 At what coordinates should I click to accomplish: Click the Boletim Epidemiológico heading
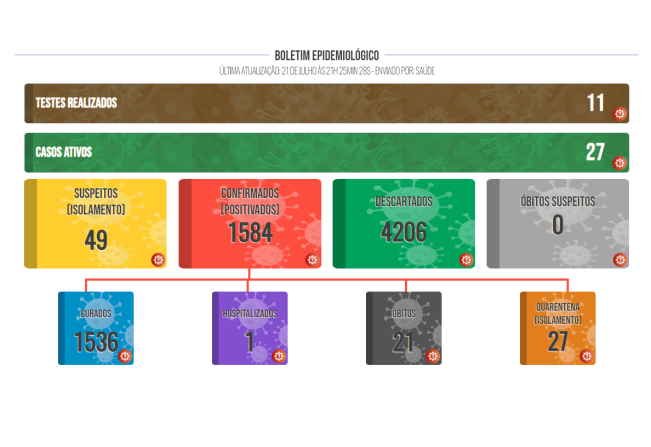click(x=327, y=55)
